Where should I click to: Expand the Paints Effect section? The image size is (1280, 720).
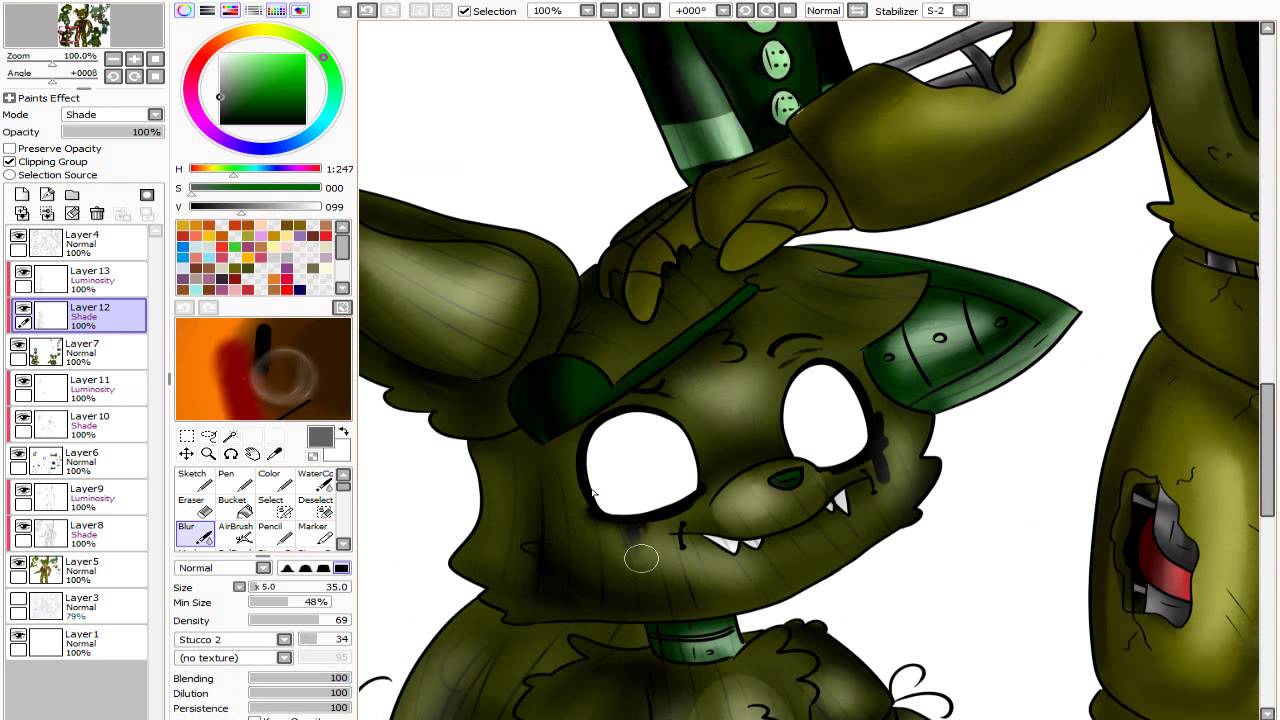tap(9, 98)
